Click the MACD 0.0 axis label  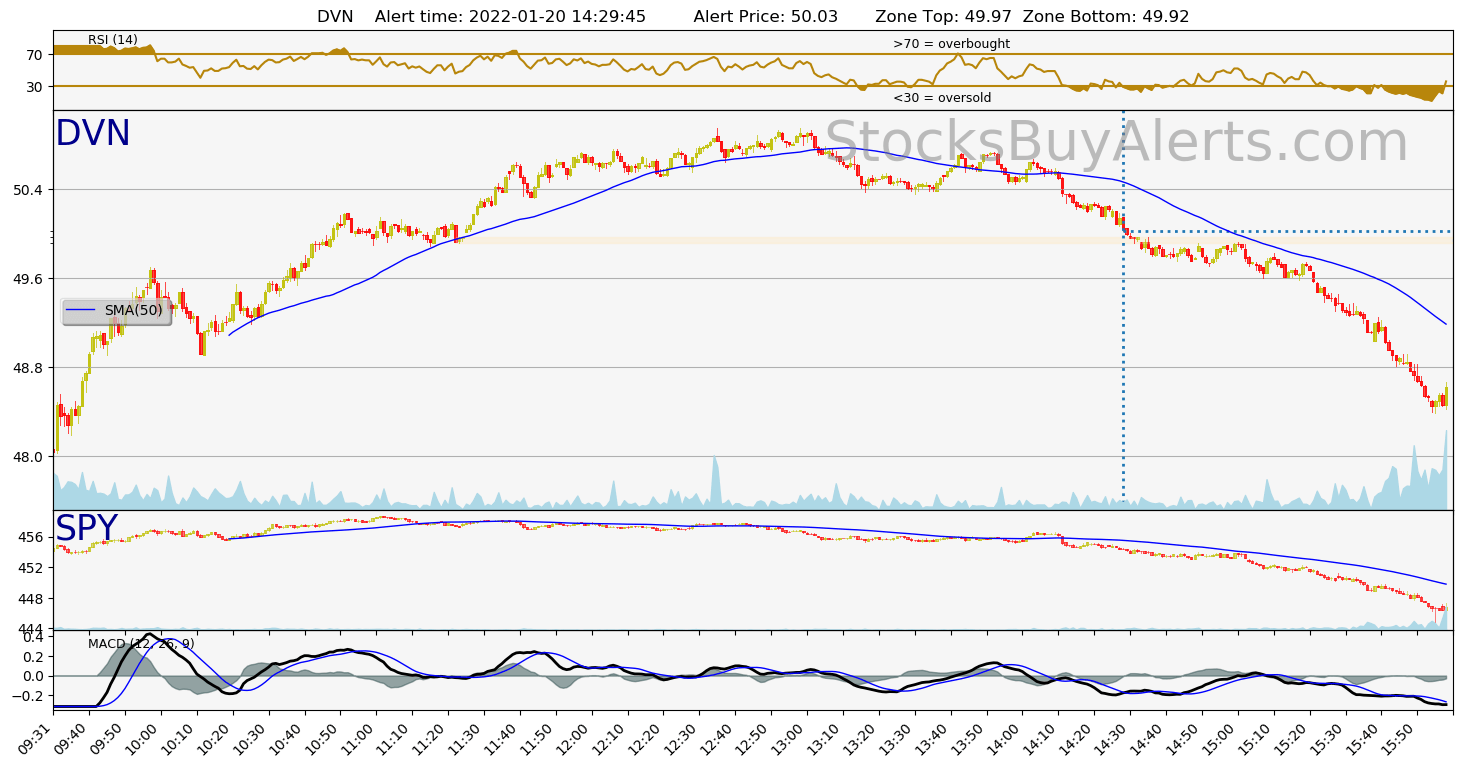click(x=34, y=677)
